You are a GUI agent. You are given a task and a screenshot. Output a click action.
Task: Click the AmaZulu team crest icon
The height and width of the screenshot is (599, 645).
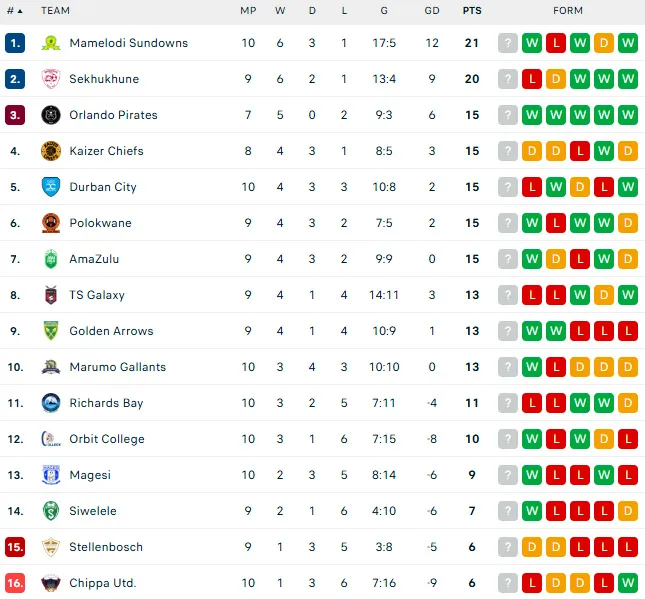[x=51, y=259]
